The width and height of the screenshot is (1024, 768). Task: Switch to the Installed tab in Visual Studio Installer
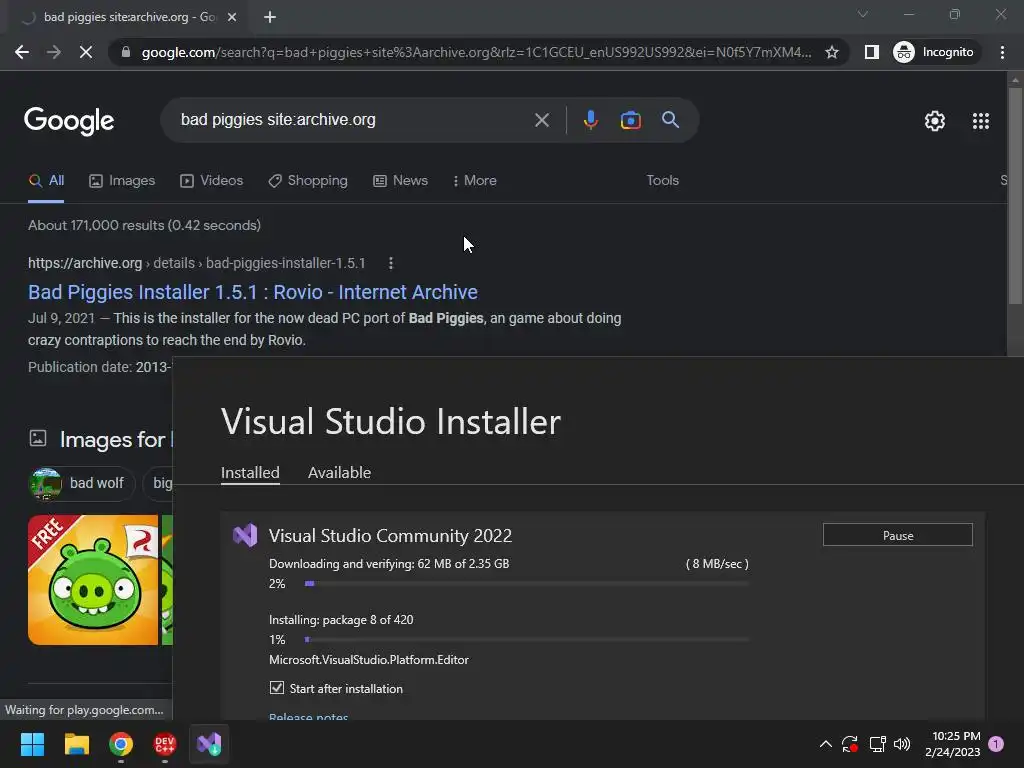(x=250, y=473)
